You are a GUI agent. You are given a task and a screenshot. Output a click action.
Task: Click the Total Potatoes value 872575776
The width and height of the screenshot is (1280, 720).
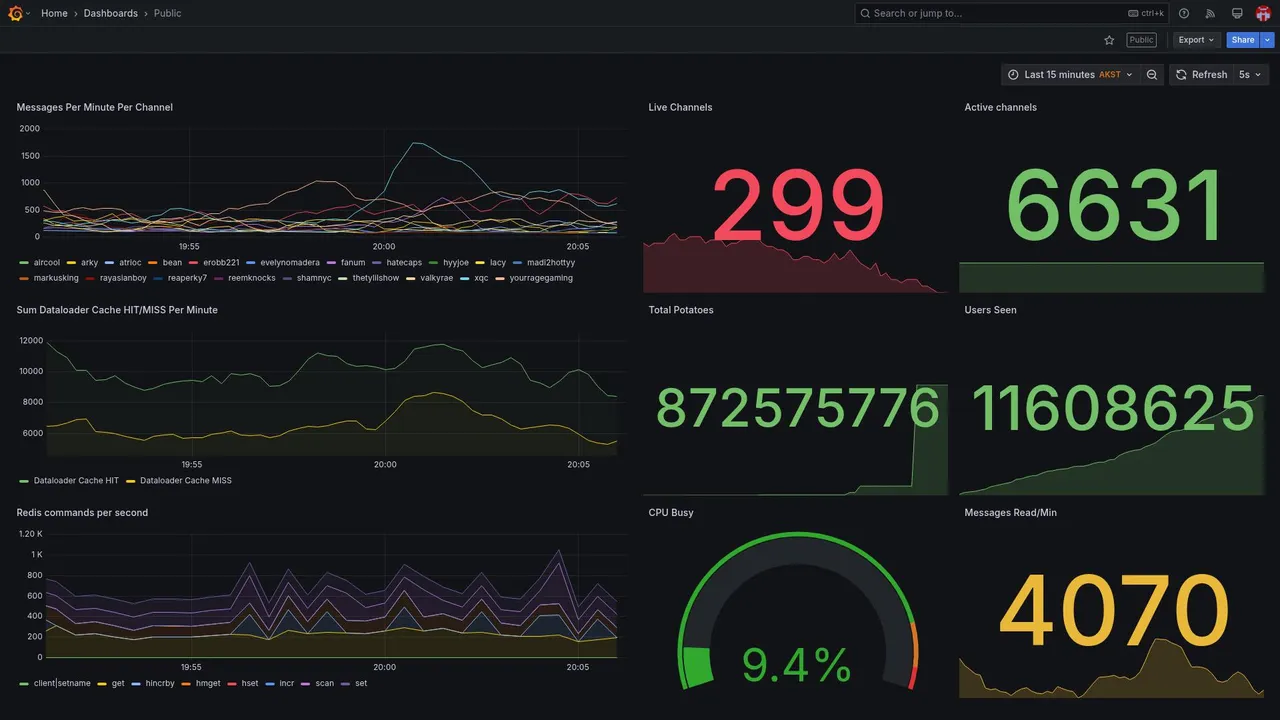click(798, 409)
